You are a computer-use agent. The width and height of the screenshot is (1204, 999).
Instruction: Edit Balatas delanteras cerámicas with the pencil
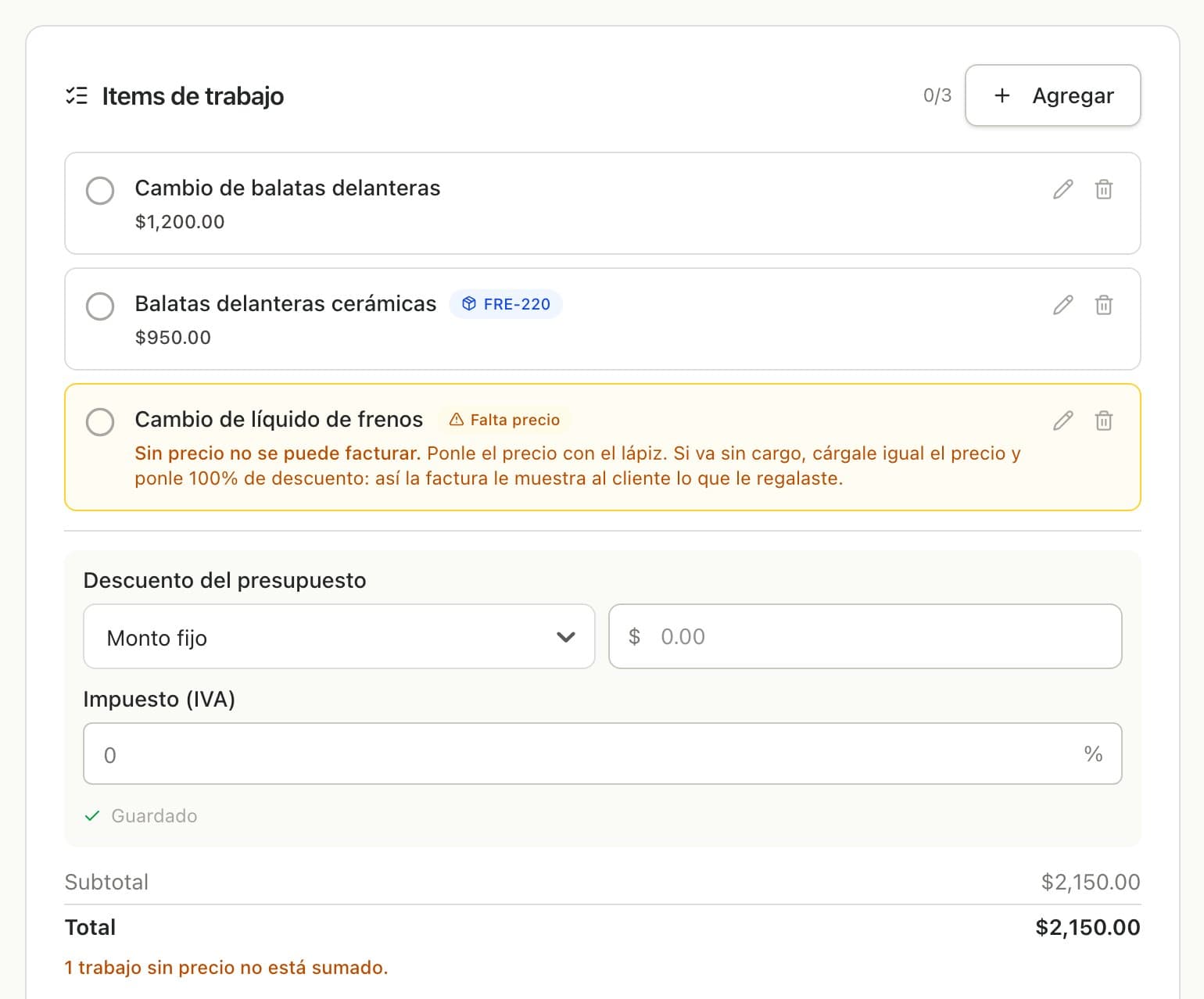click(1062, 305)
